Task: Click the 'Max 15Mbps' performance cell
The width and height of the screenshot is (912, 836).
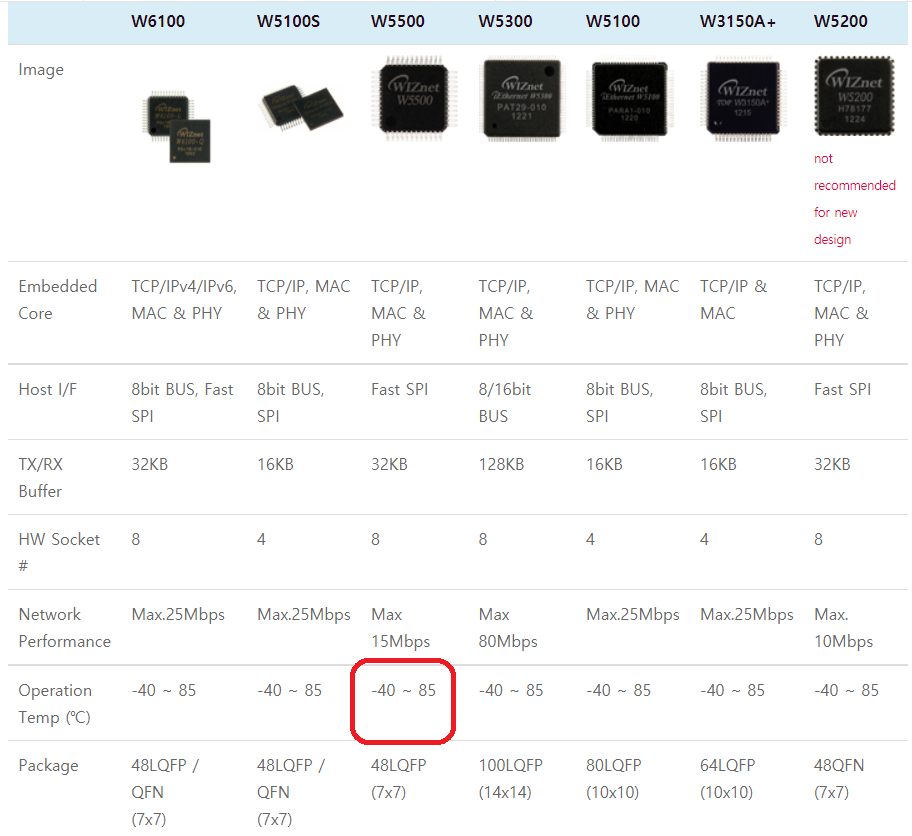Action: 401,628
